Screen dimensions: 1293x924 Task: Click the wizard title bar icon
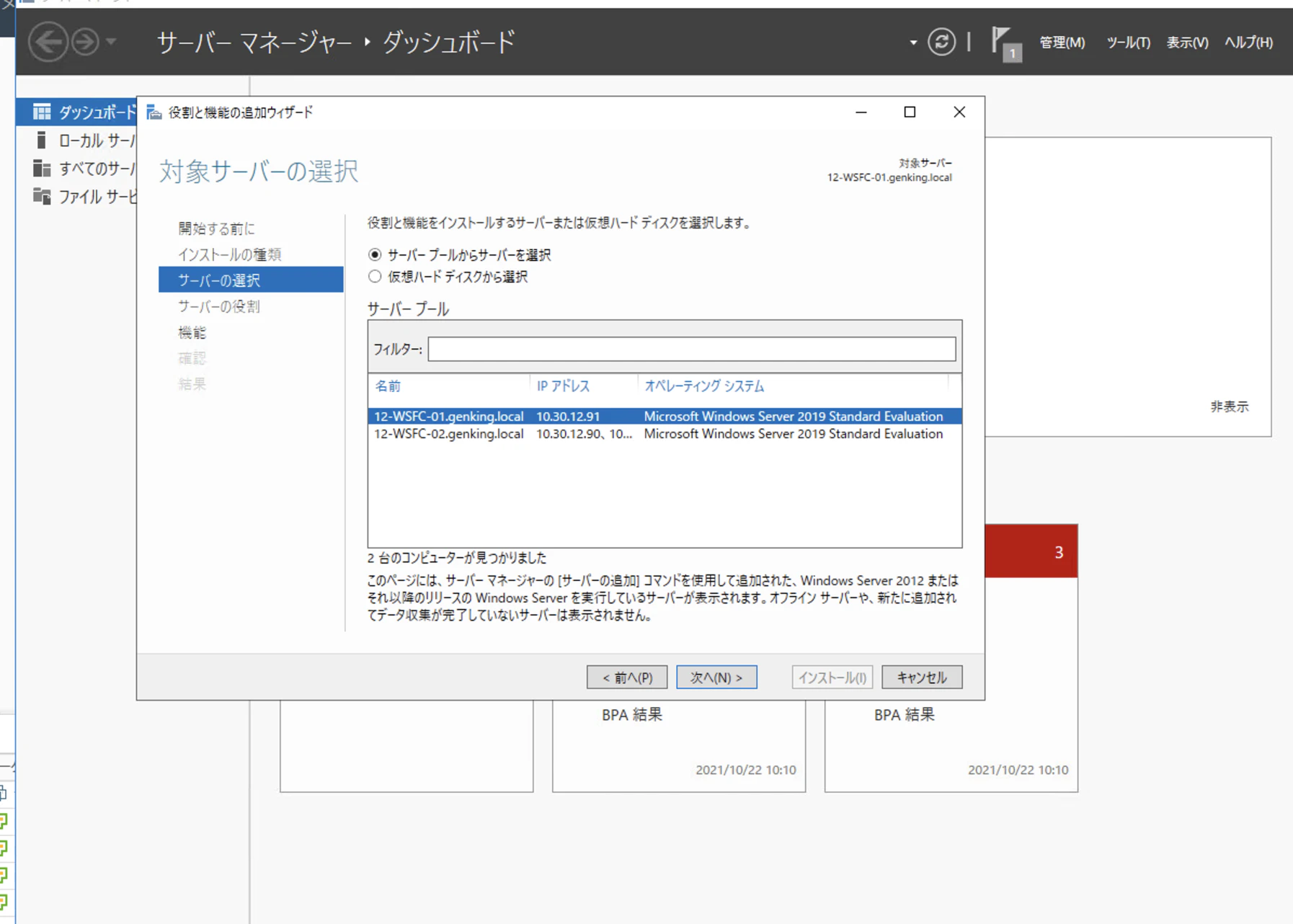click(154, 112)
